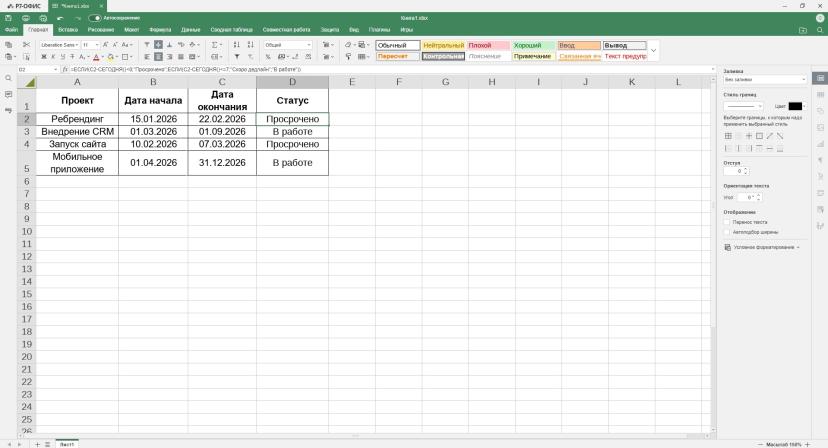Open the comments icon in left sidebar
The width and height of the screenshot is (828, 448).
coord(8,94)
